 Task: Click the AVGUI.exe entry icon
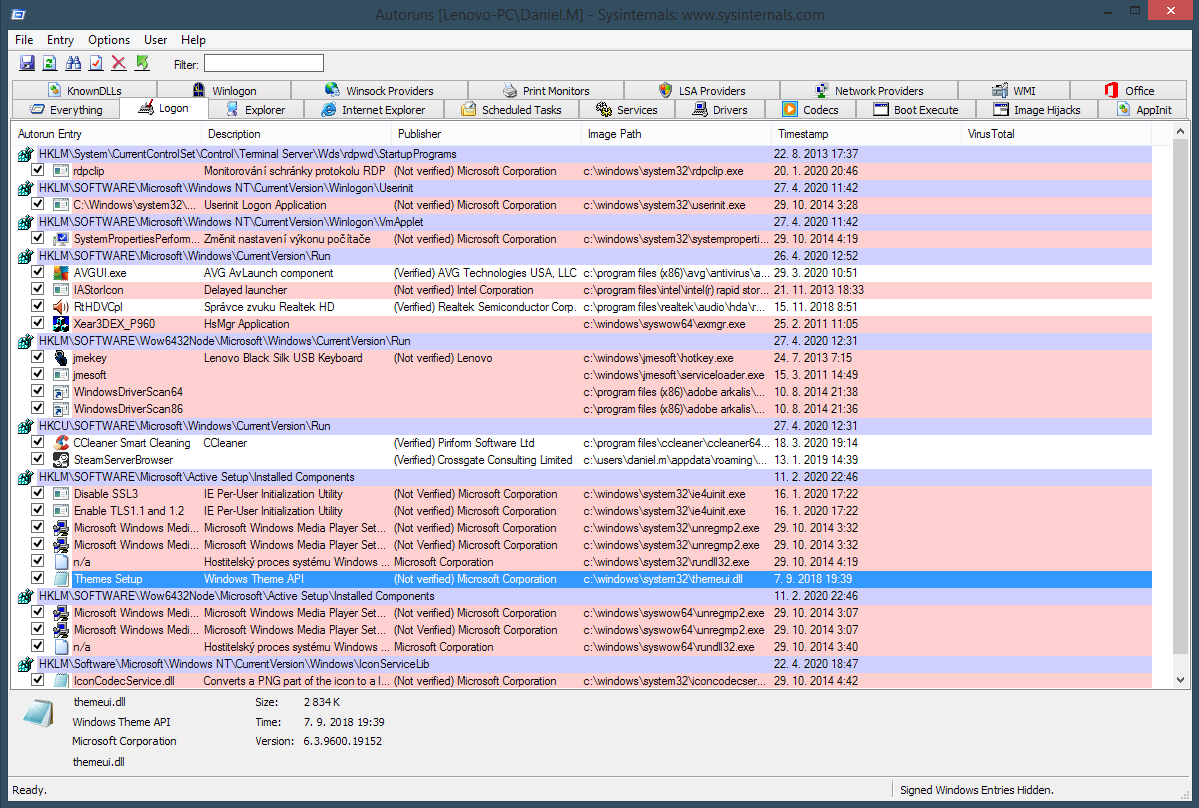pos(61,273)
